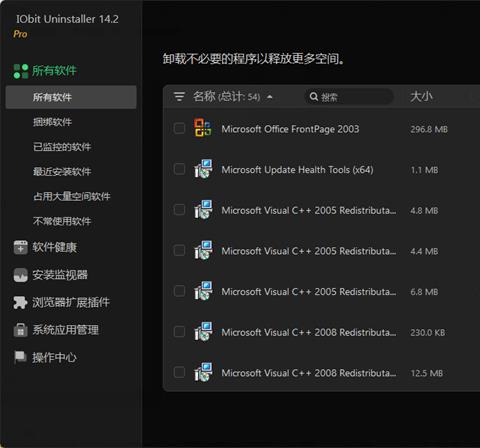Click the 浏览器扩展插件 puzzle icon
The image size is (480, 448).
pyautogui.click(x=20, y=302)
